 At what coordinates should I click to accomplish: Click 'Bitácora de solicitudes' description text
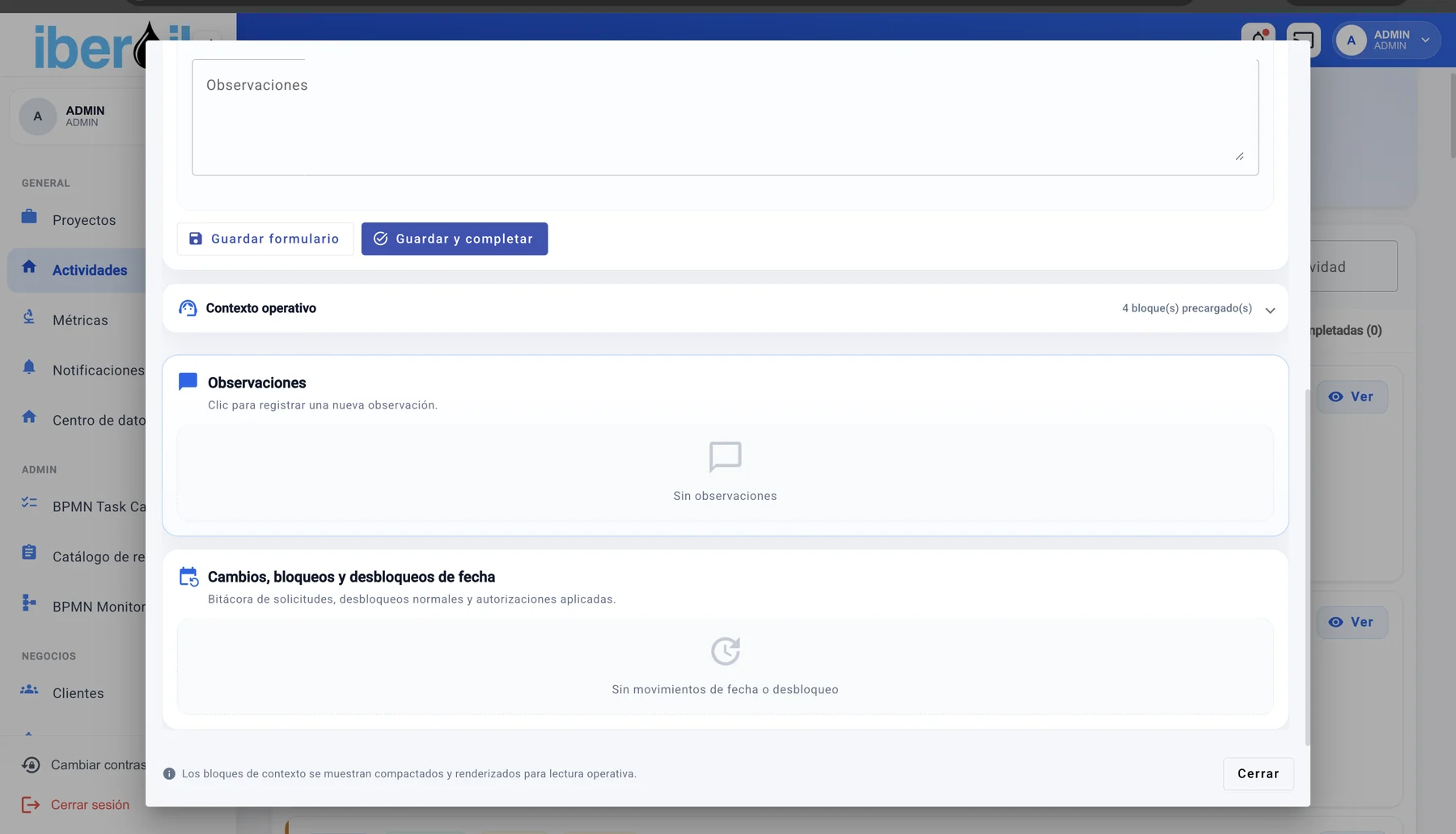pyautogui.click(x=412, y=599)
